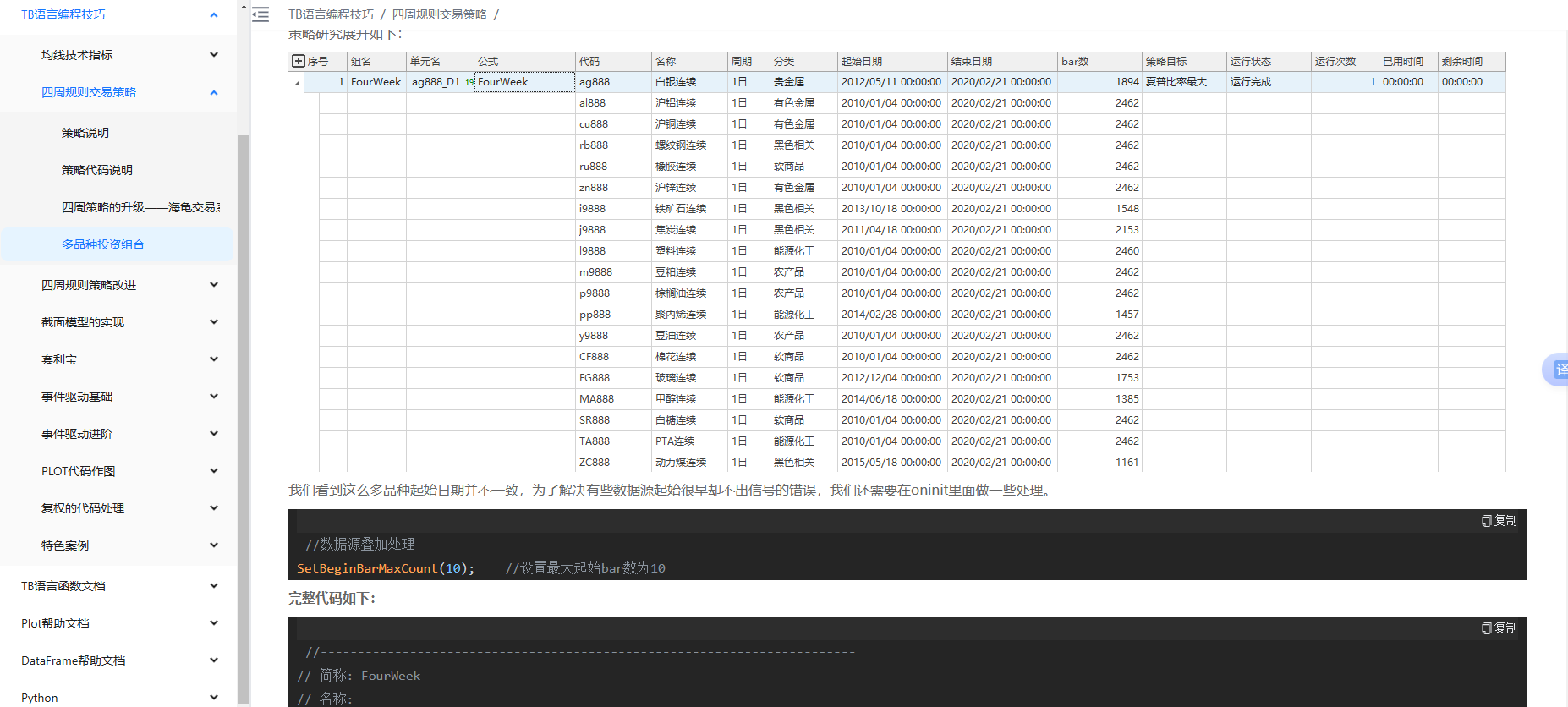Collapse the sidebar with the menu-fold icon
This screenshot has width=1568, height=707.
point(260,14)
